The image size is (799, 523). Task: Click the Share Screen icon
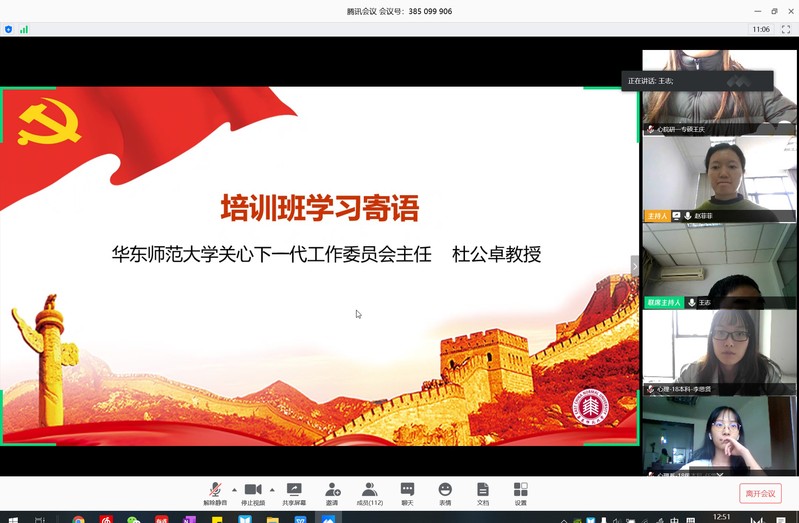tap(294, 490)
